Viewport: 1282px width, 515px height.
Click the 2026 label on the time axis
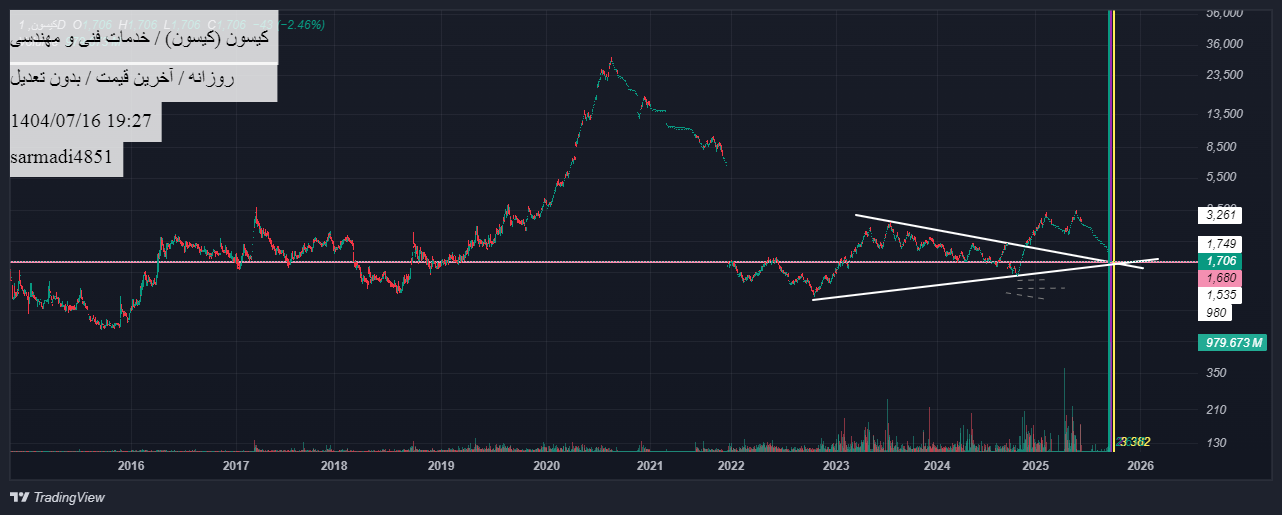point(1141,466)
